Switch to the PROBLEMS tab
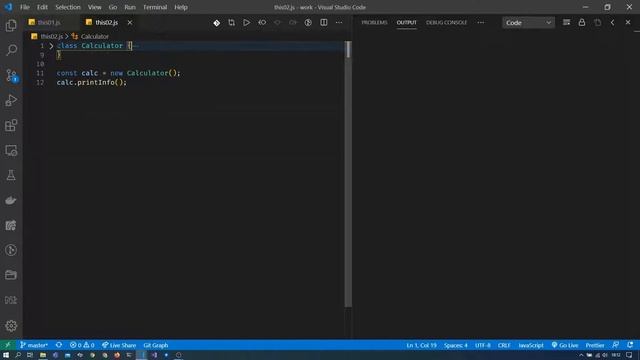Viewport: 640px width, 360px height. (374, 22)
